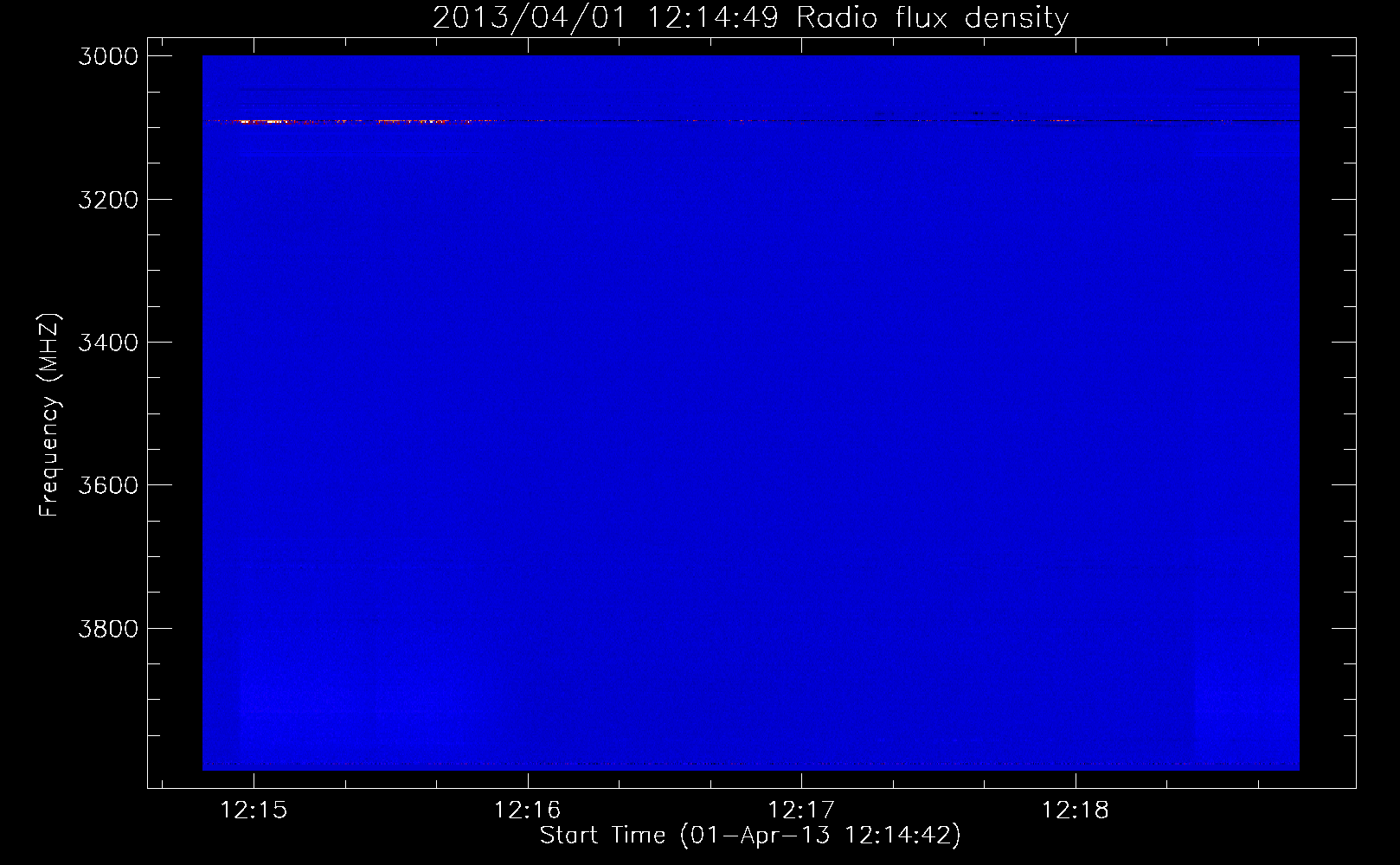
Task: Click the "Start Time (01-Apr-13 12:14:42)" label
Action: pos(750,836)
